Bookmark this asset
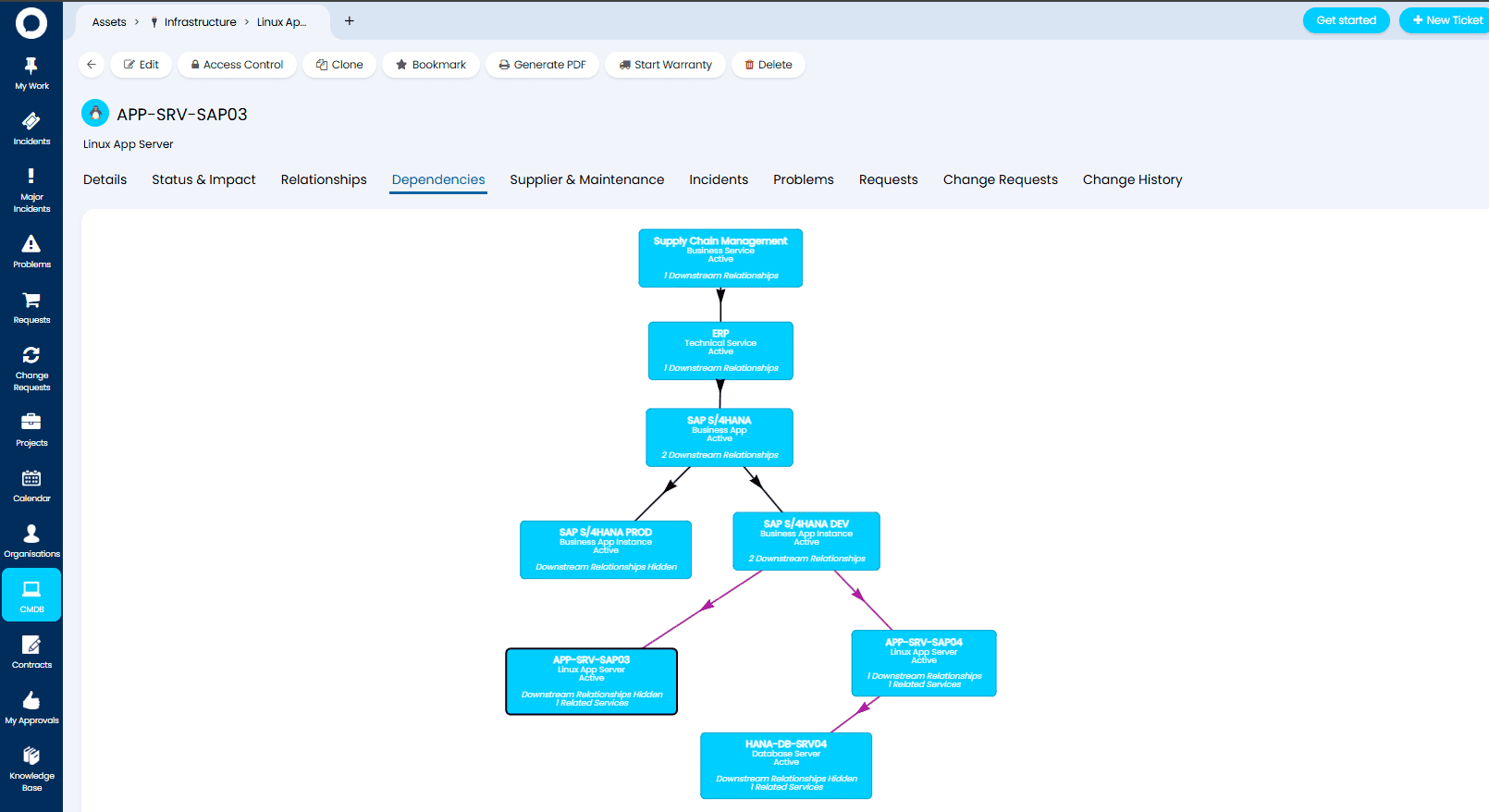The image size is (1489, 812). click(x=431, y=65)
